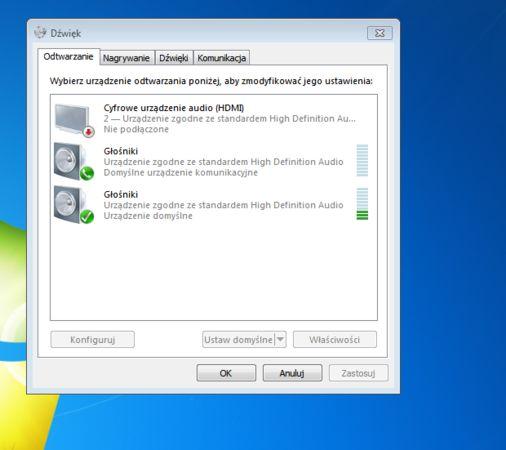The image size is (506, 450).
Task: Click the Dźwięk sound icon in title bar
Action: pos(40,32)
